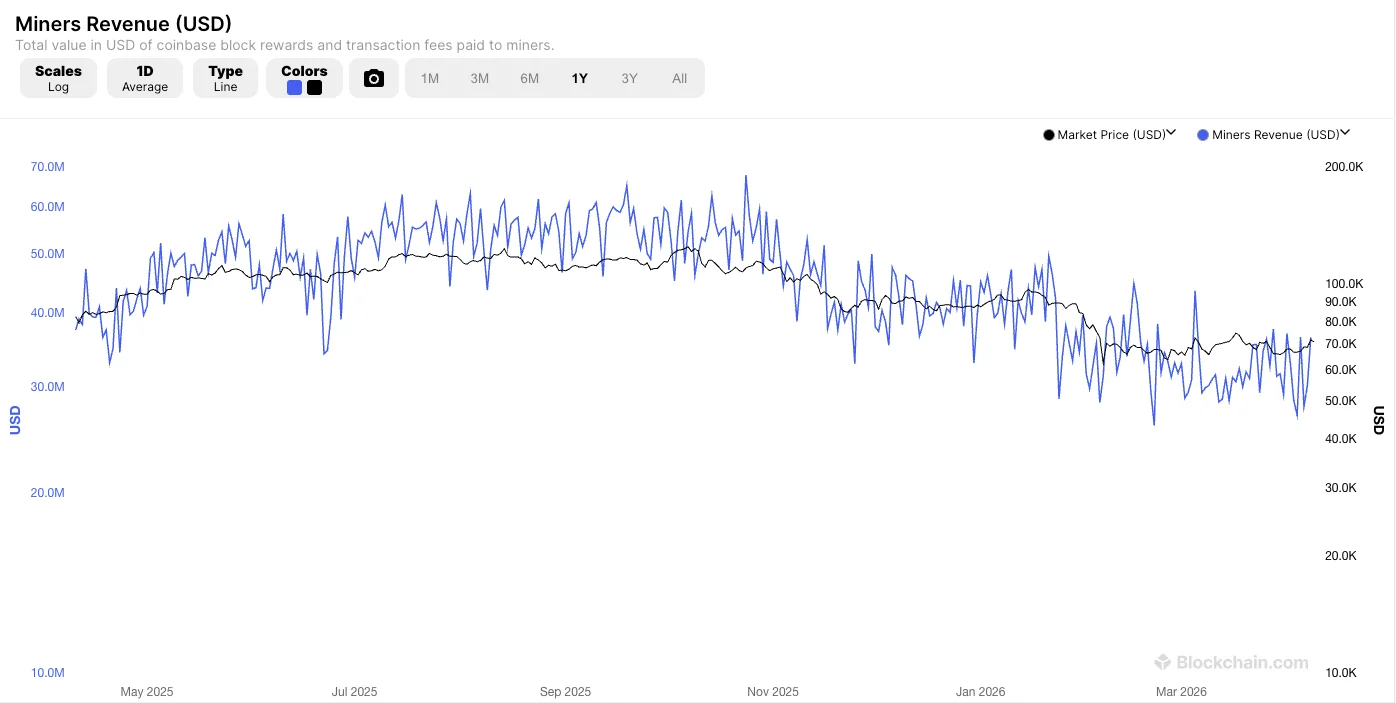Click the Miners Revenue (USD) chart title
Viewport: 1396px width, 703px height.
pyautogui.click(x=123, y=24)
